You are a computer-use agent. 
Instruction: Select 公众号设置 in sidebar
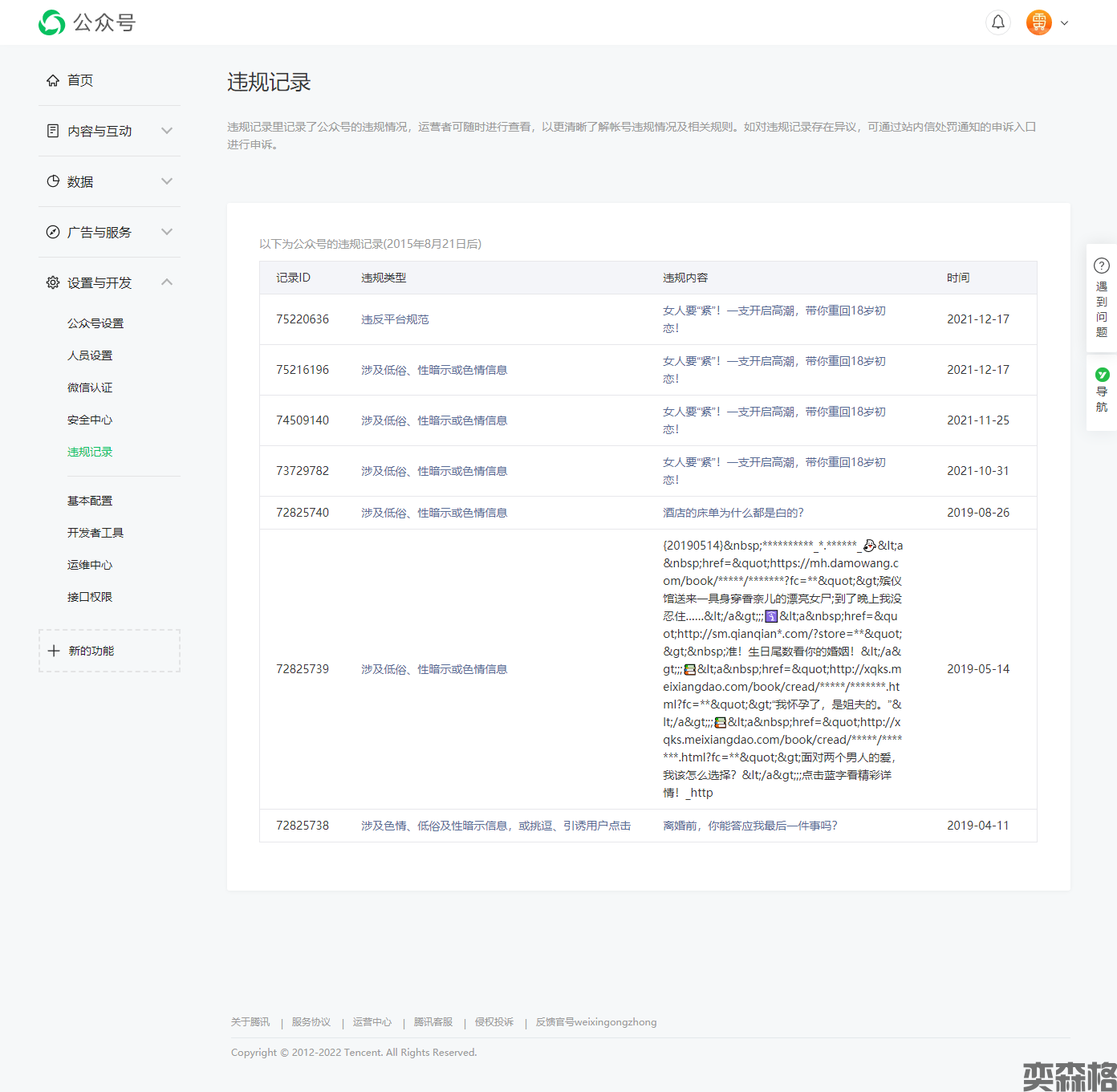[x=95, y=323]
